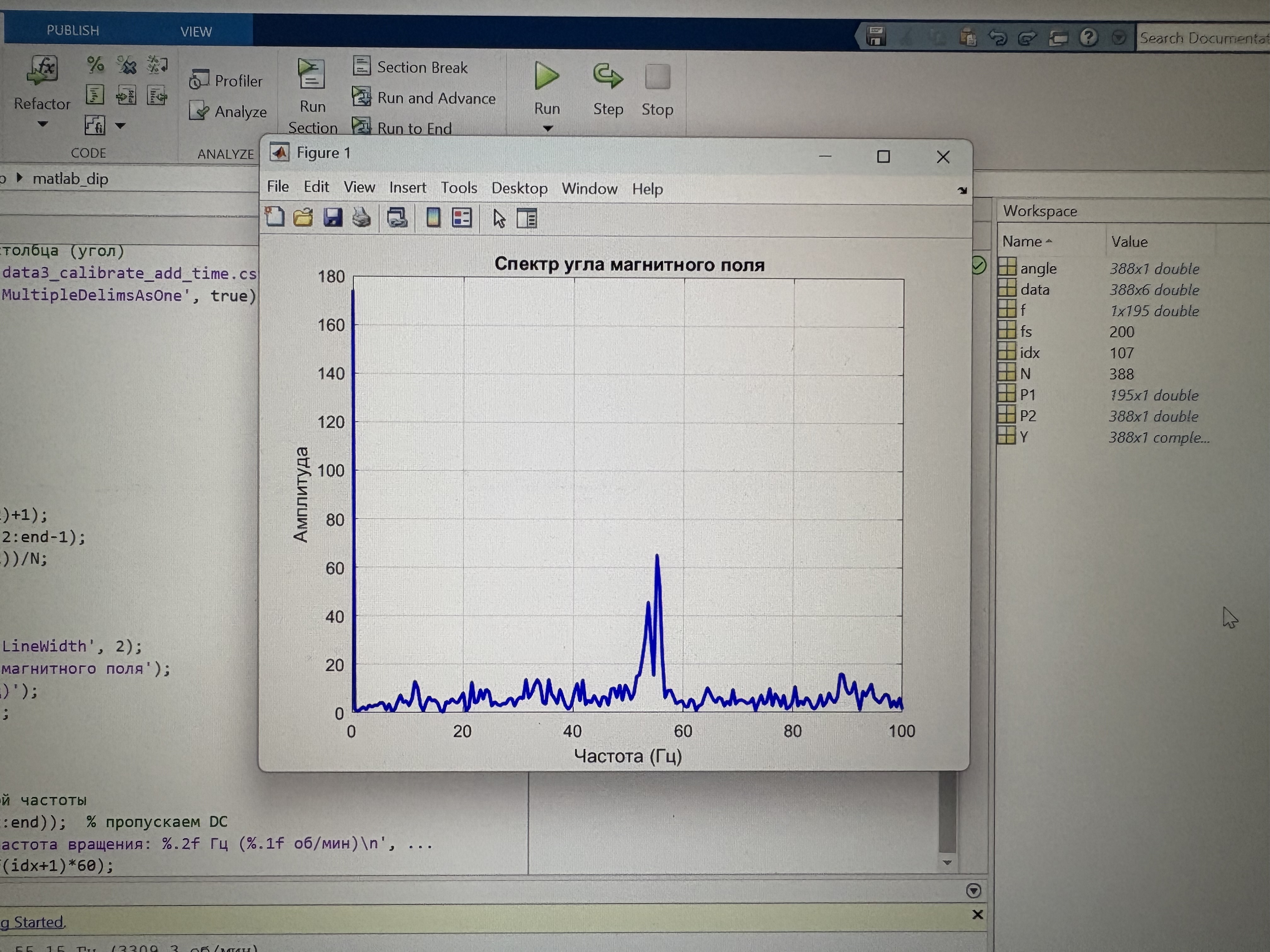Print the figure with printer icon
Screen dimensions: 1270x952
[x=362, y=218]
